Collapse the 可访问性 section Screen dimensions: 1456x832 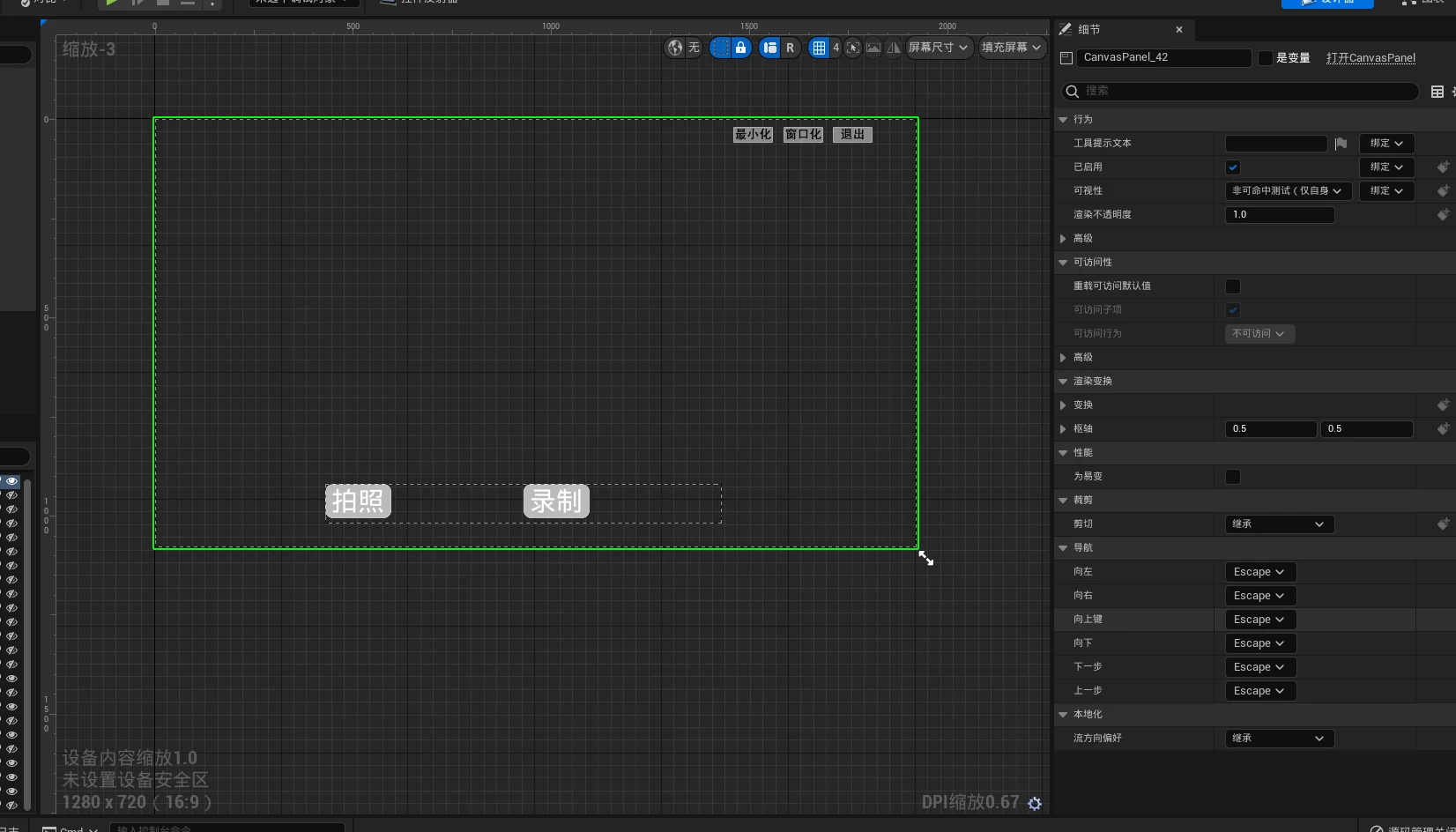1063,263
